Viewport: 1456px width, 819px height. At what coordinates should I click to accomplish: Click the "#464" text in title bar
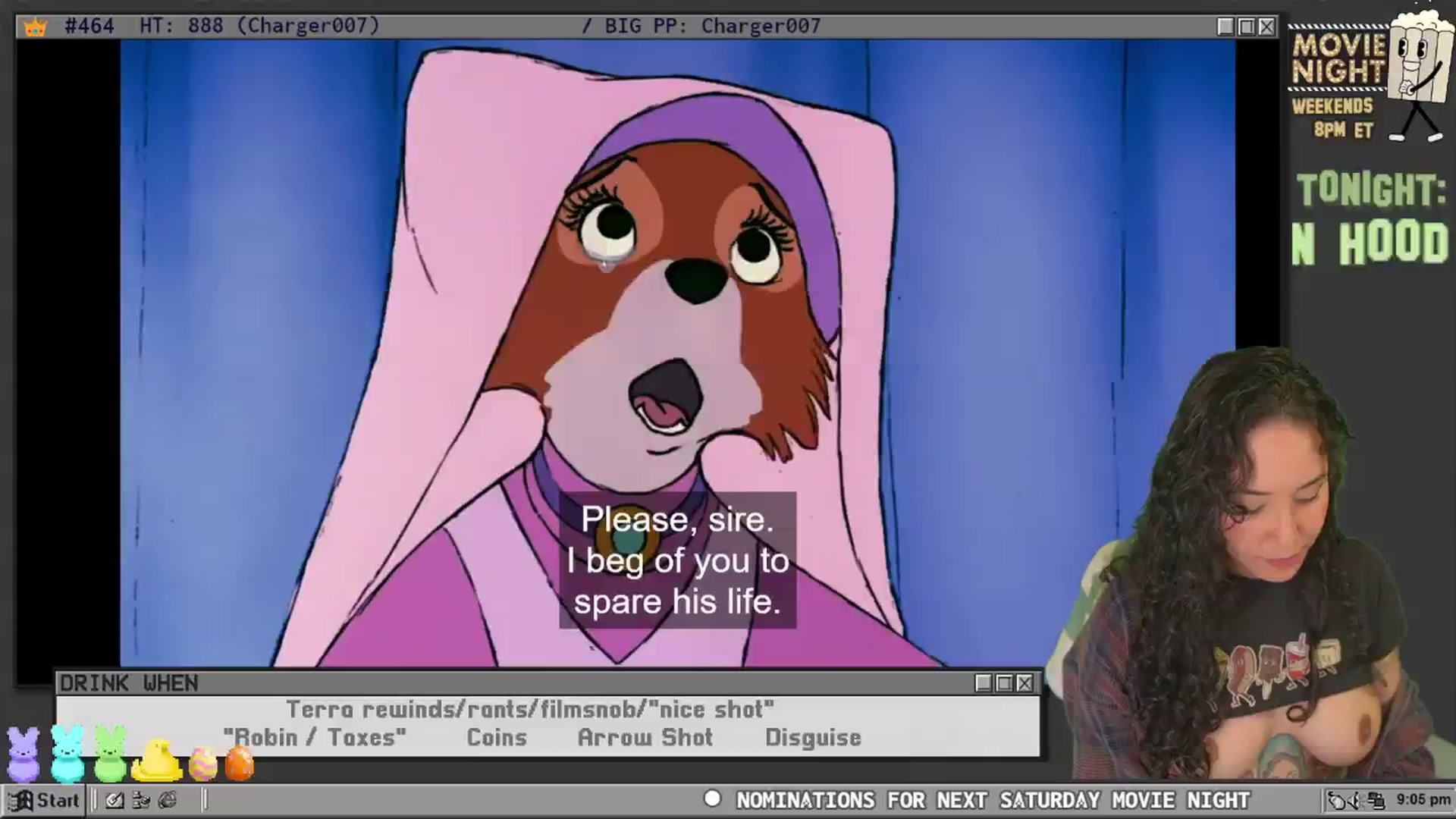tap(89, 27)
